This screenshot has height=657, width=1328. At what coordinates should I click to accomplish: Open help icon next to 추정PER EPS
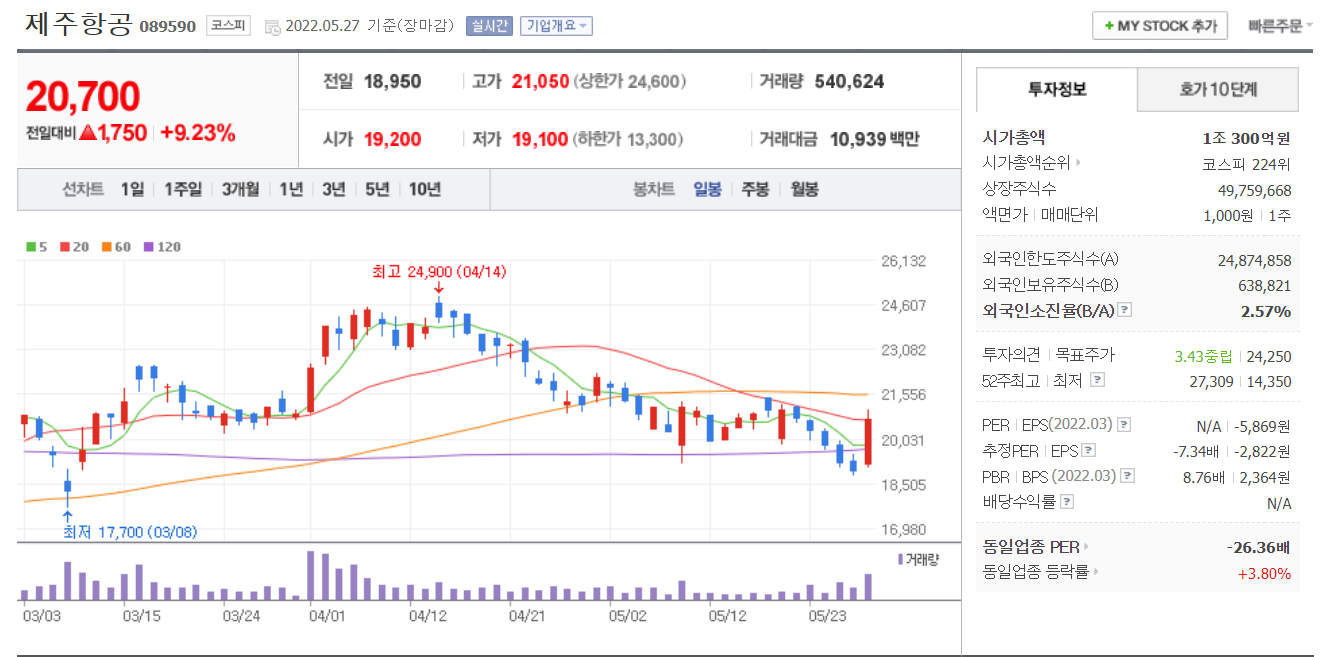(1089, 450)
